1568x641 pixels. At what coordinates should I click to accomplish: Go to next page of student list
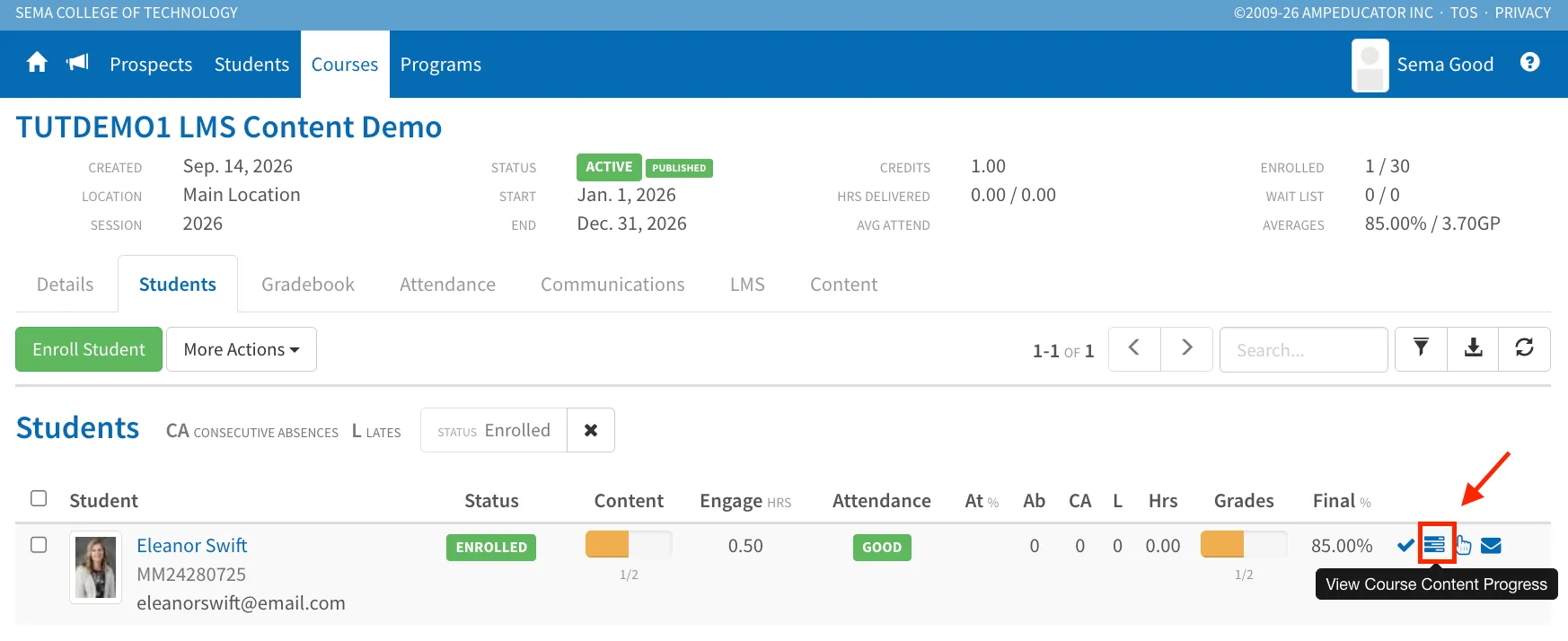[x=1186, y=349]
